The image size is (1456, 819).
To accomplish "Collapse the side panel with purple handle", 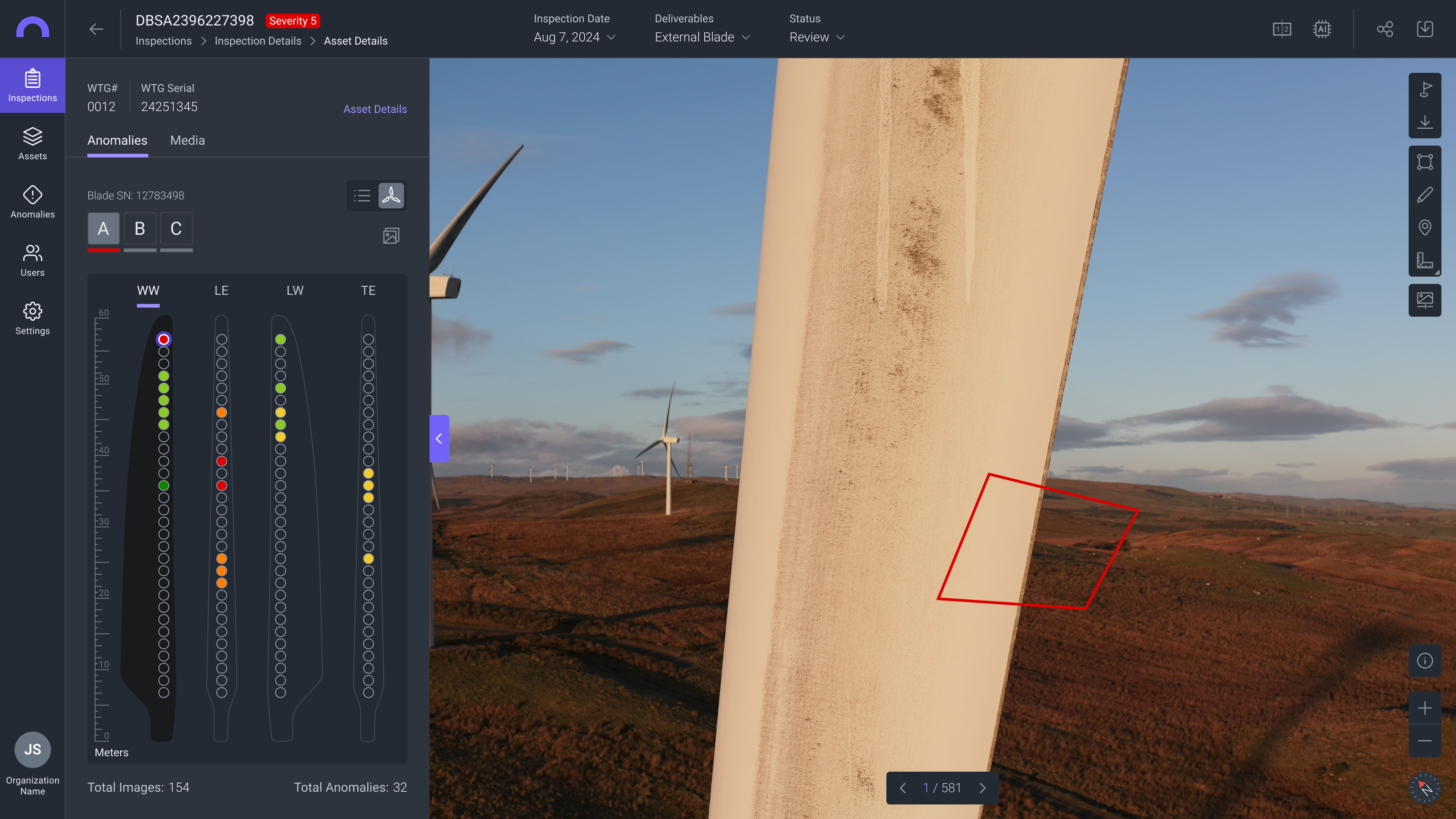I will point(439,439).
